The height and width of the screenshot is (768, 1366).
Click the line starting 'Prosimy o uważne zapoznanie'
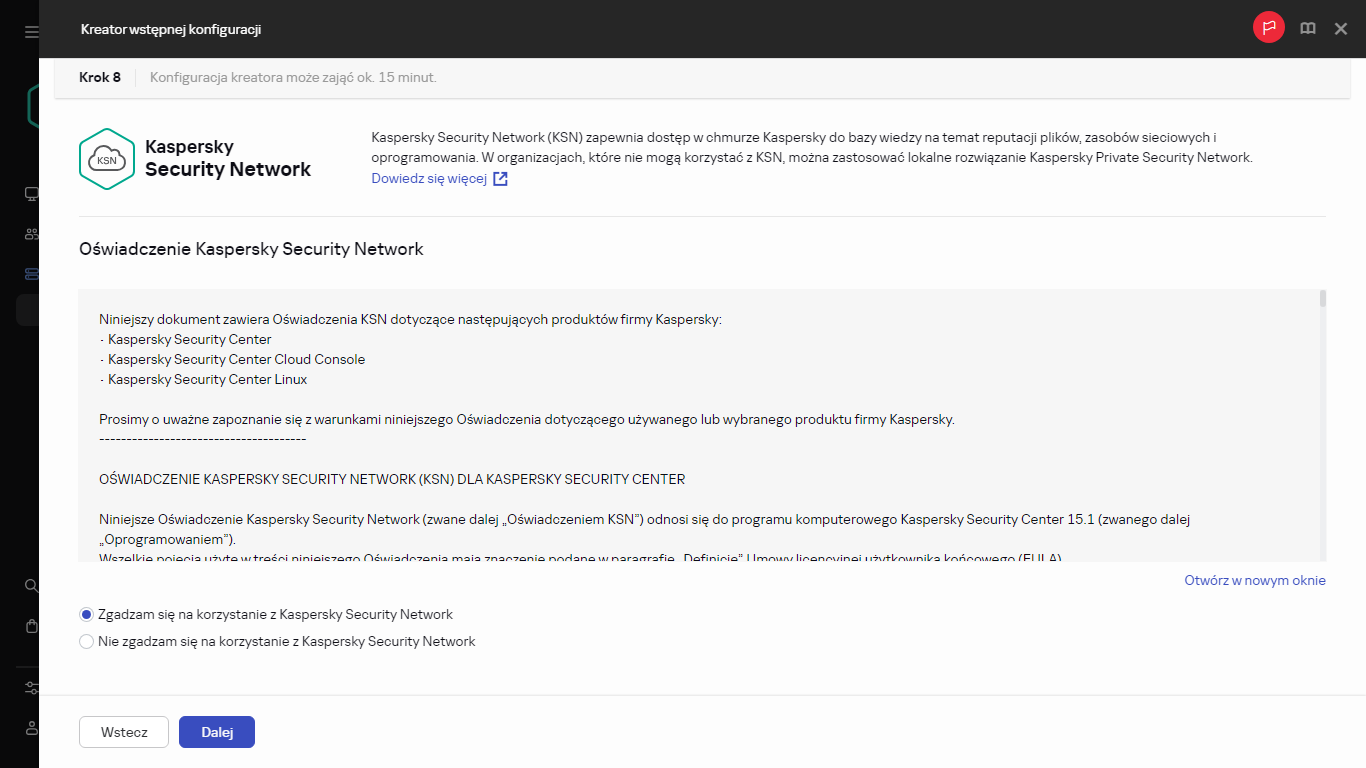point(527,419)
